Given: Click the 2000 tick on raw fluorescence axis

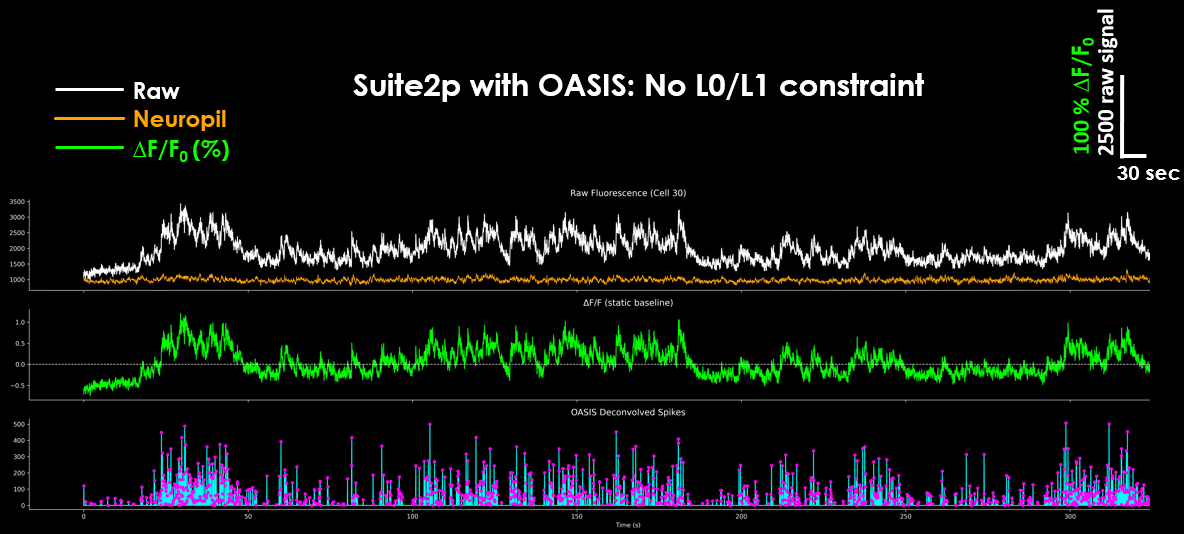Looking at the screenshot, I should click(17, 248).
